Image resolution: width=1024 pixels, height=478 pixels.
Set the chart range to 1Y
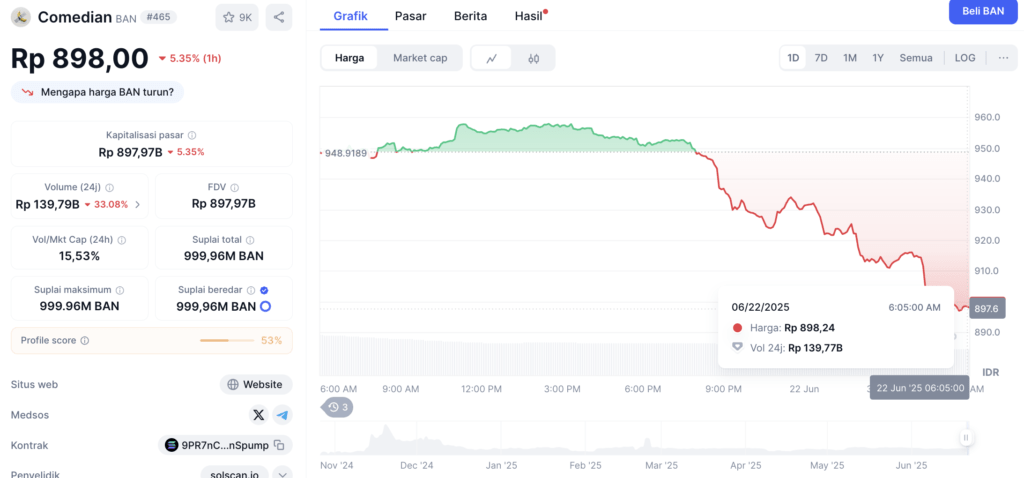(x=878, y=57)
